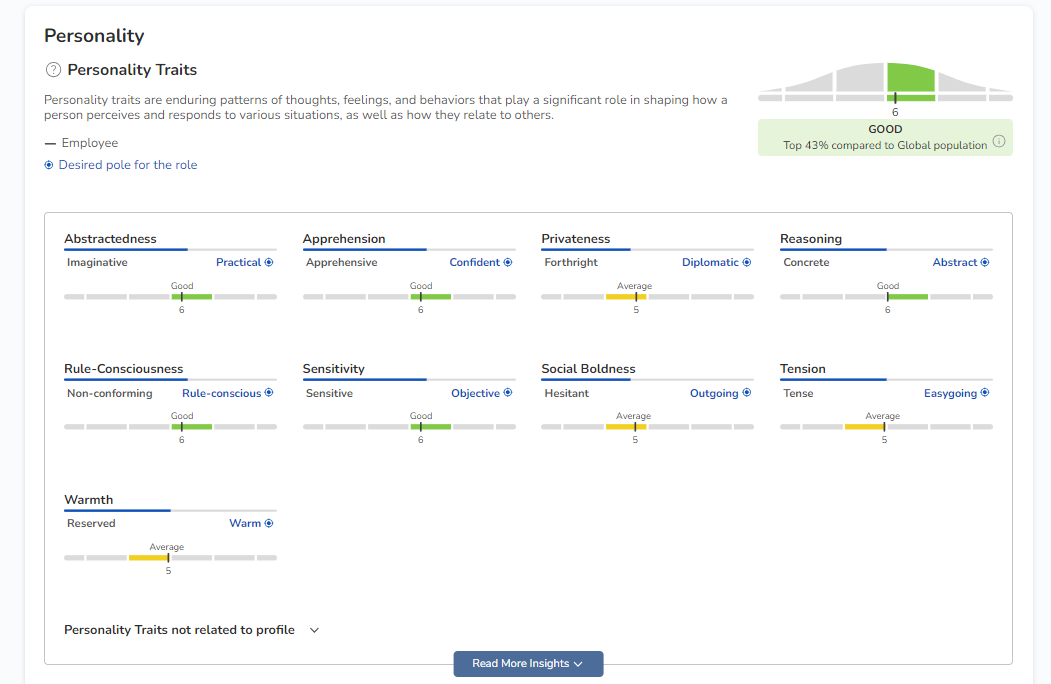This screenshot has height=684, width=1051.
Task: Click the Warmth score slider bar
Action: pyautogui.click(x=170, y=558)
